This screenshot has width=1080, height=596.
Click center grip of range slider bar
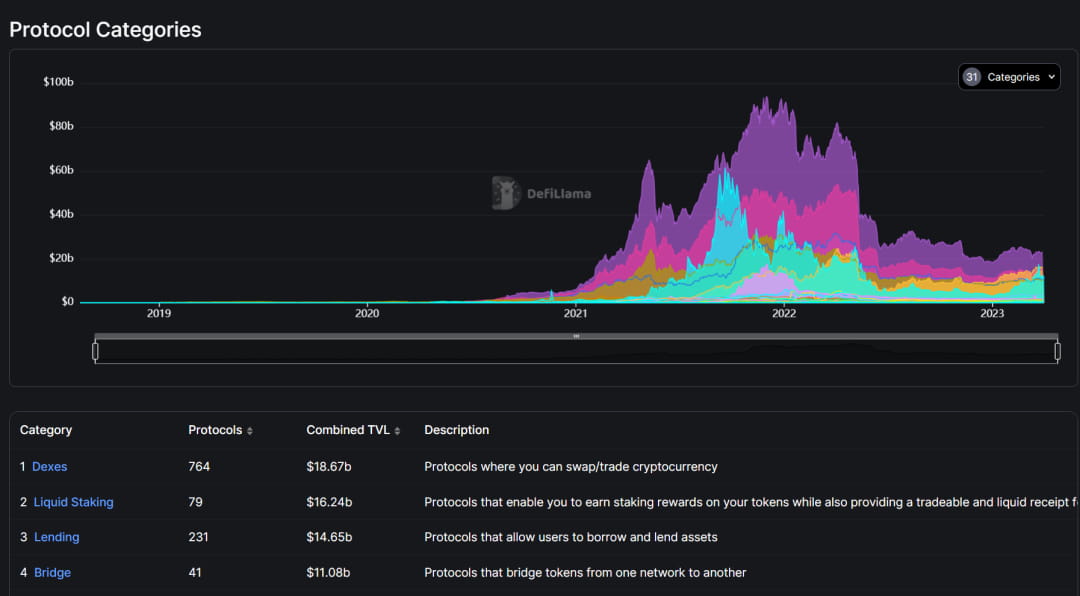pyautogui.click(x=577, y=336)
